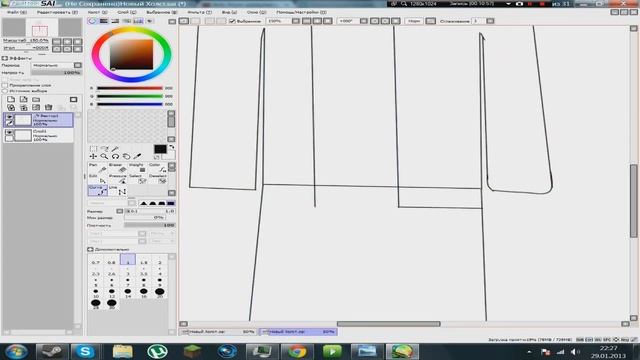Select the Weight vector tool
The width and height of the screenshot is (640, 360).
tap(137, 167)
